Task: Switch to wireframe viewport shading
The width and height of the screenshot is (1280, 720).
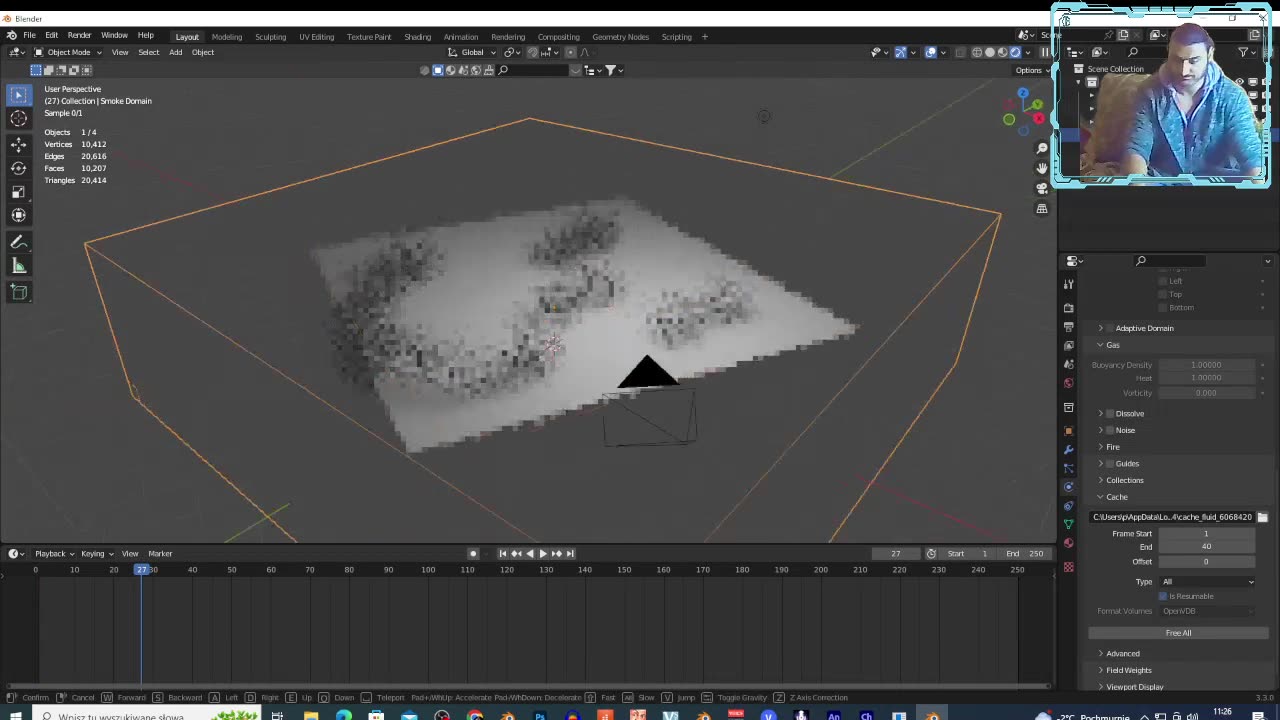Action: coord(977,52)
